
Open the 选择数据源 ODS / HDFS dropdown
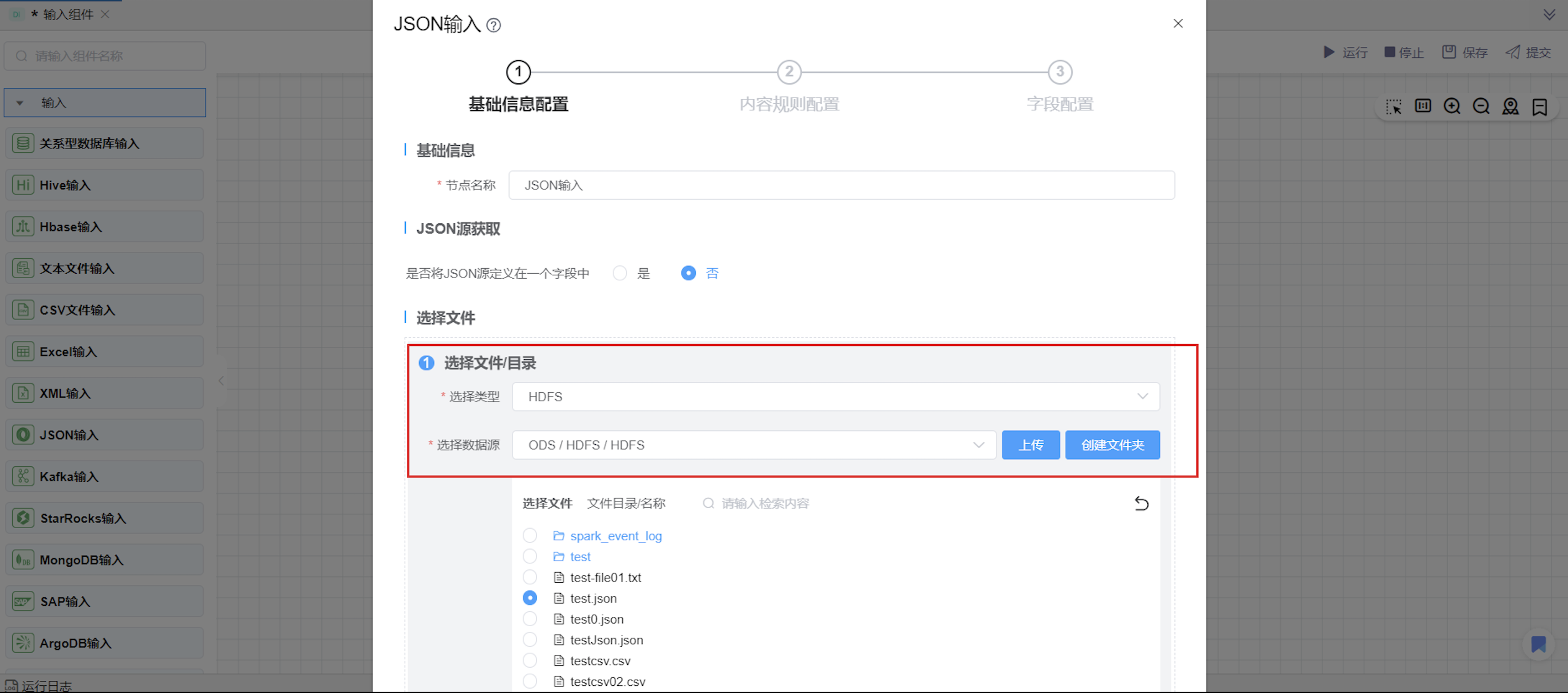pyautogui.click(x=754, y=445)
